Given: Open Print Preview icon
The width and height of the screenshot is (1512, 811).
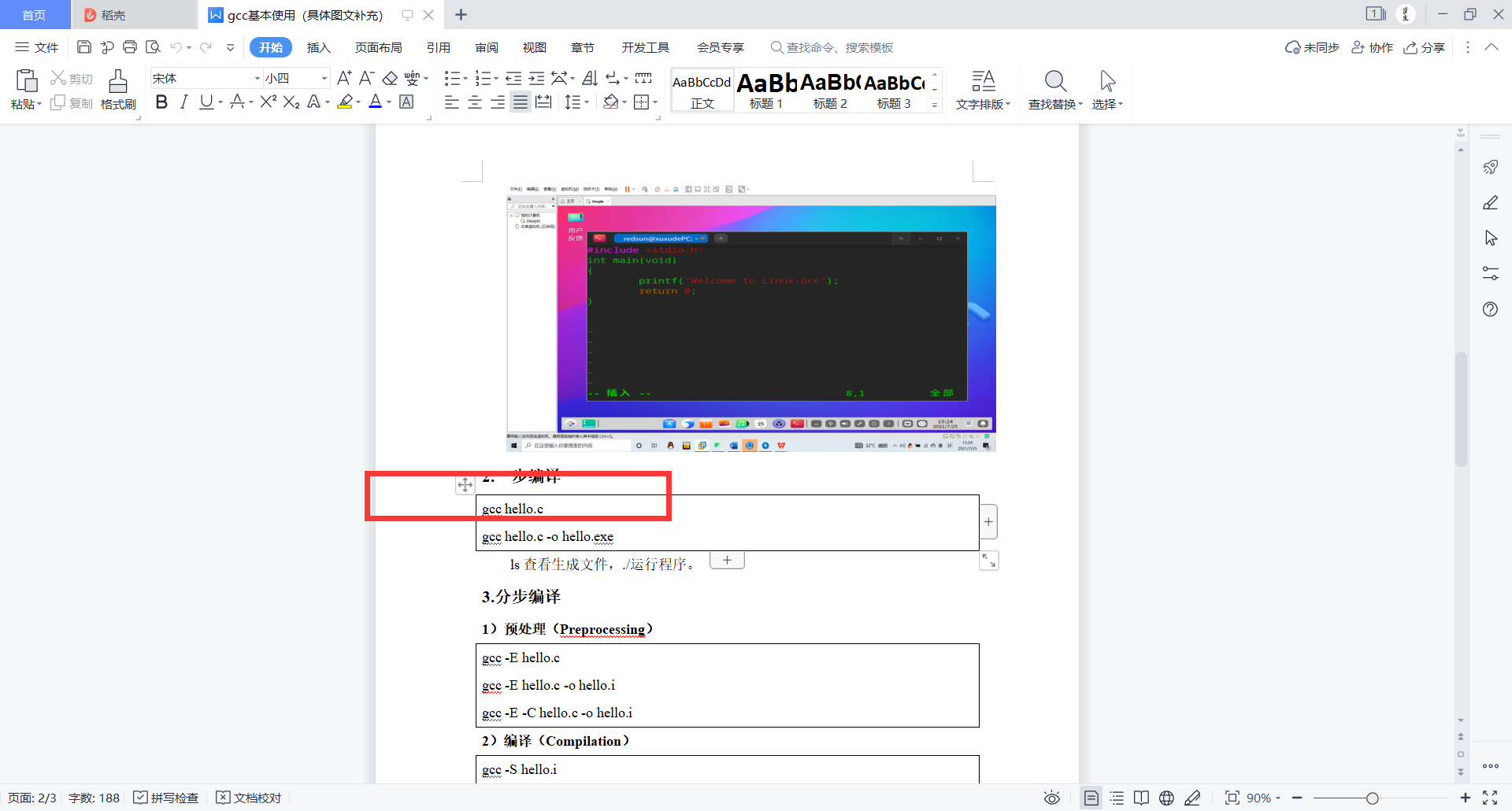Looking at the screenshot, I should 153,47.
